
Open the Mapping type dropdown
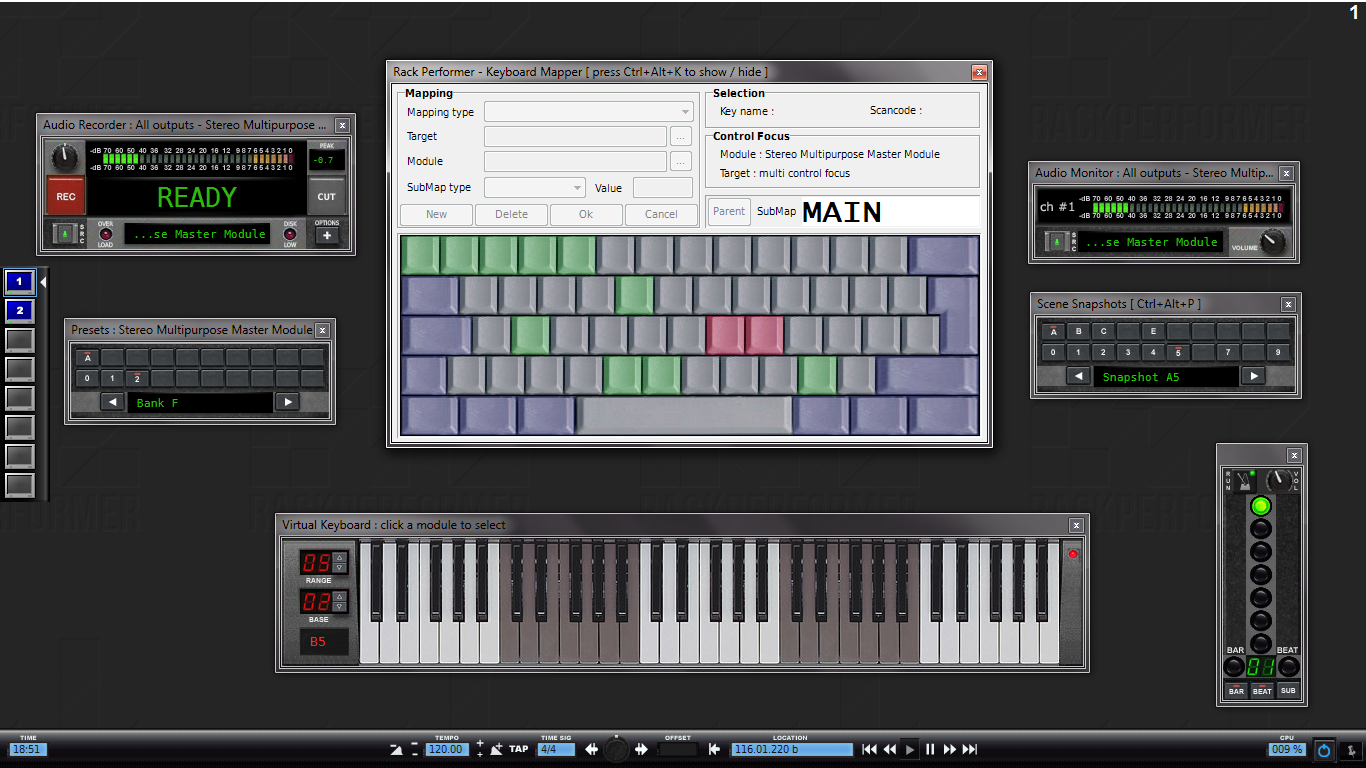[588, 112]
